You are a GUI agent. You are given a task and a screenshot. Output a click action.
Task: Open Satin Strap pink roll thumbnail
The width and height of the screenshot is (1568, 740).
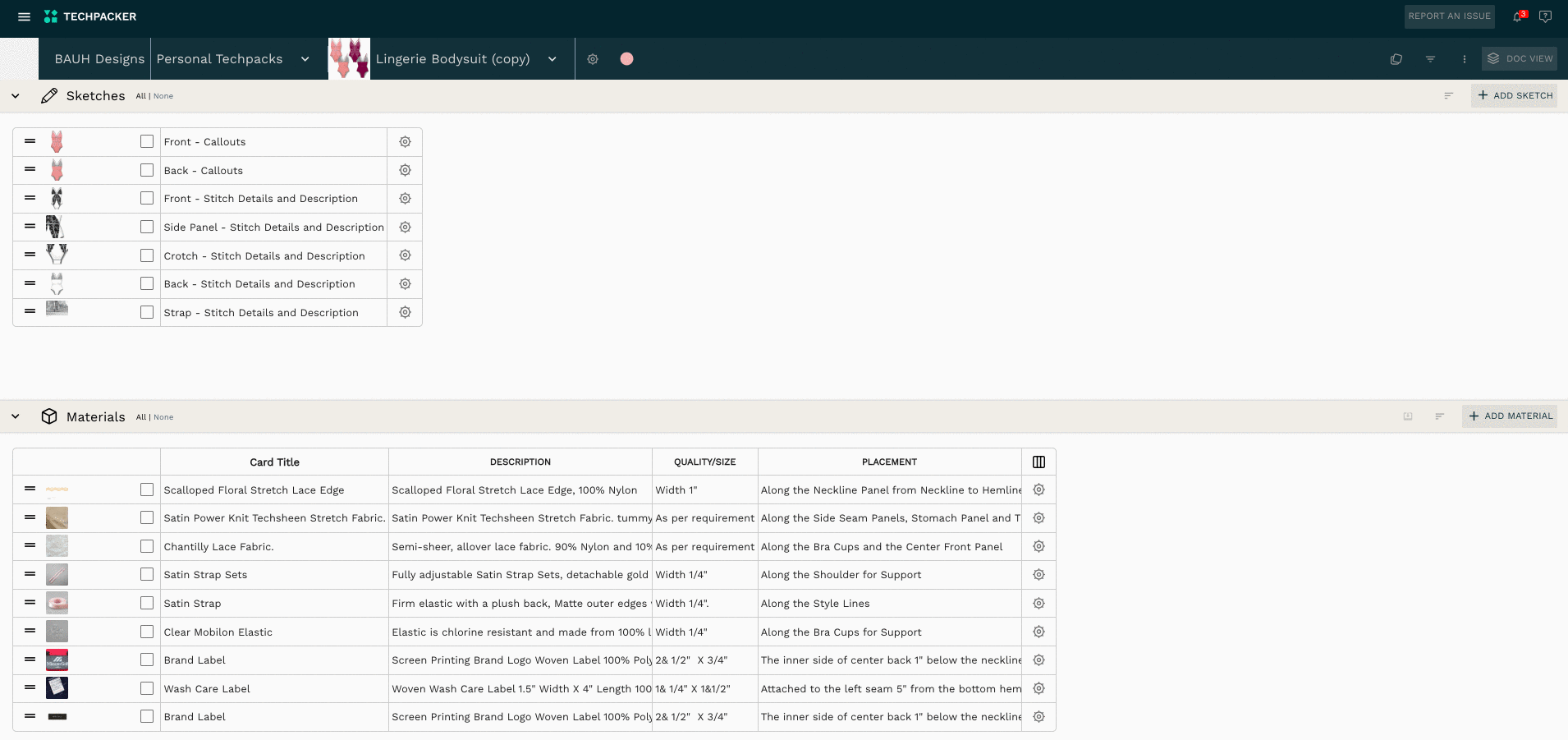tap(57, 603)
